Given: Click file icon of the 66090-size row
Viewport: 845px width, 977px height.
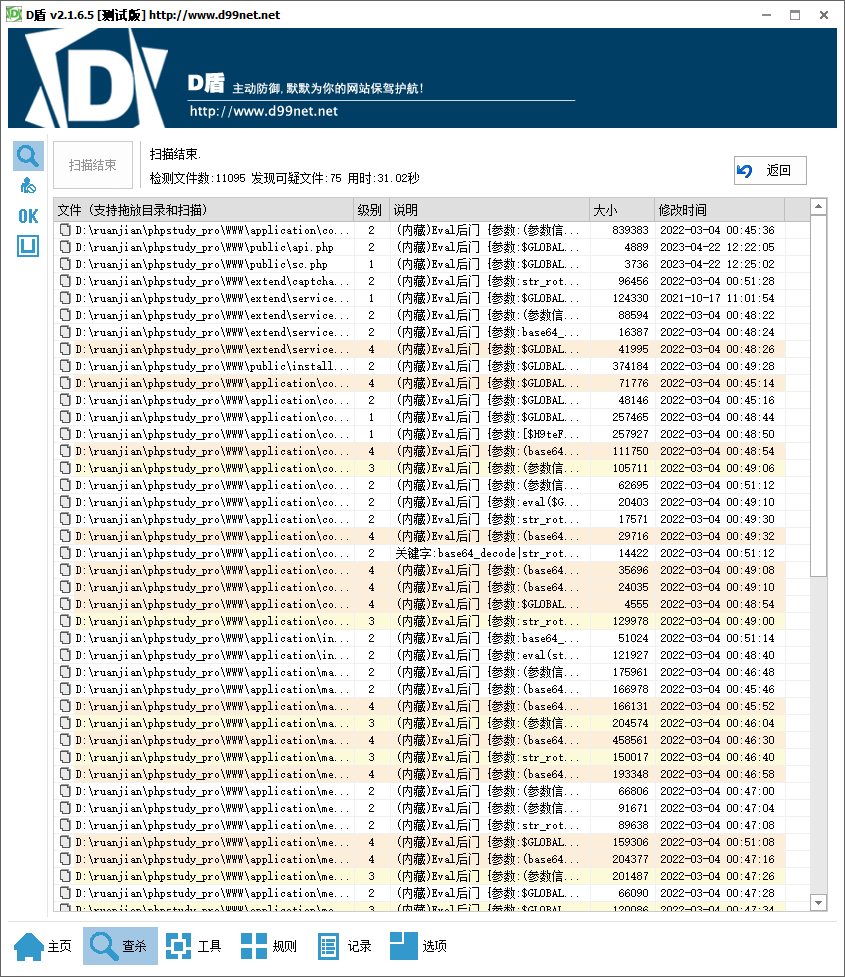Looking at the screenshot, I should 65,893.
